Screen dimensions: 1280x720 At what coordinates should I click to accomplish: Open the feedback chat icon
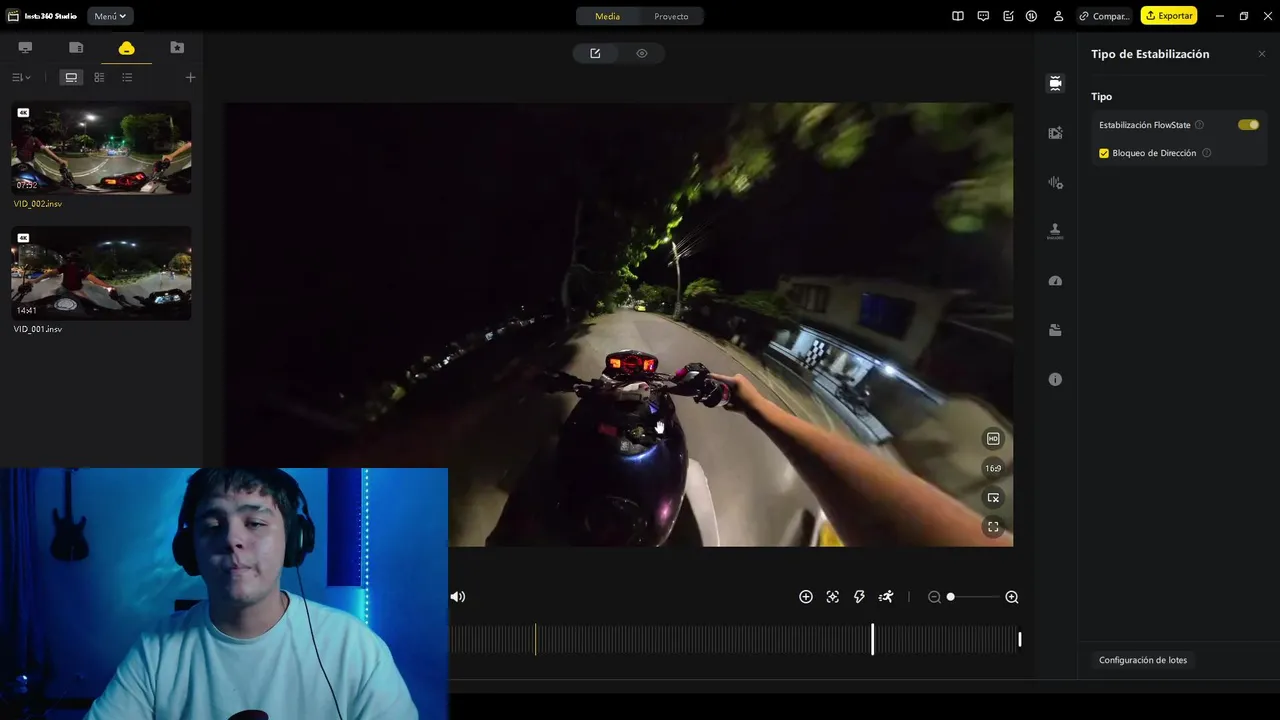pyautogui.click(x=983, y=16)
